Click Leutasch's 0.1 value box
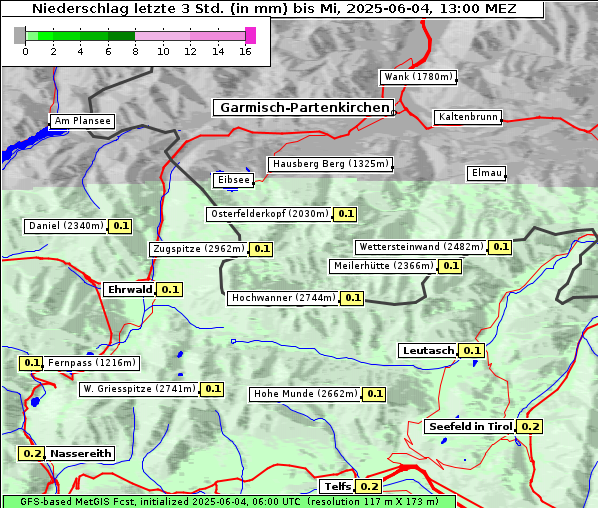 [472, 351]
